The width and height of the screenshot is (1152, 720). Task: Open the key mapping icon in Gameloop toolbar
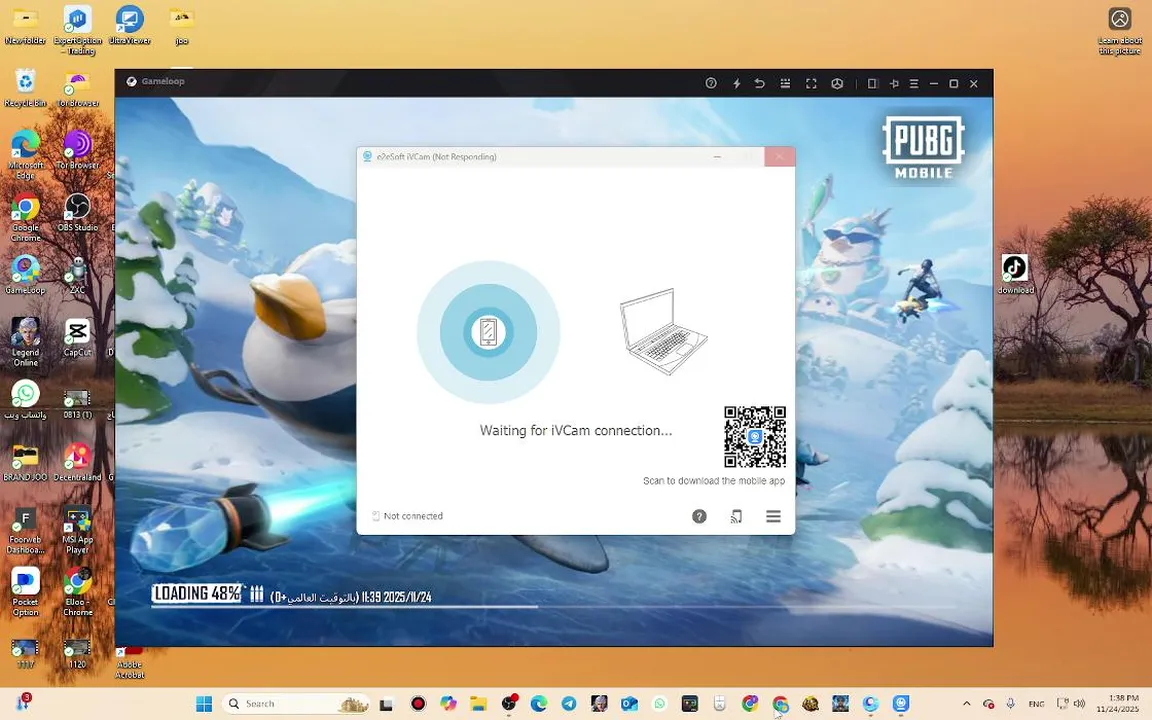(x=785, y=83)
